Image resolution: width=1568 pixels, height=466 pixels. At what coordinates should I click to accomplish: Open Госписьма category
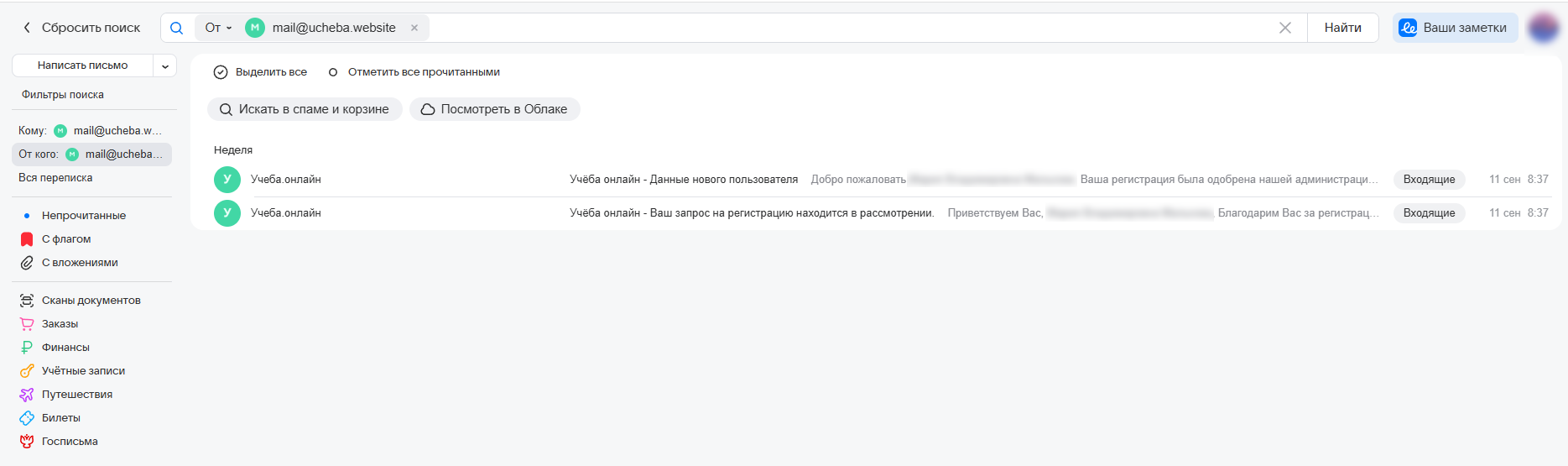click(x=27, y=442)
